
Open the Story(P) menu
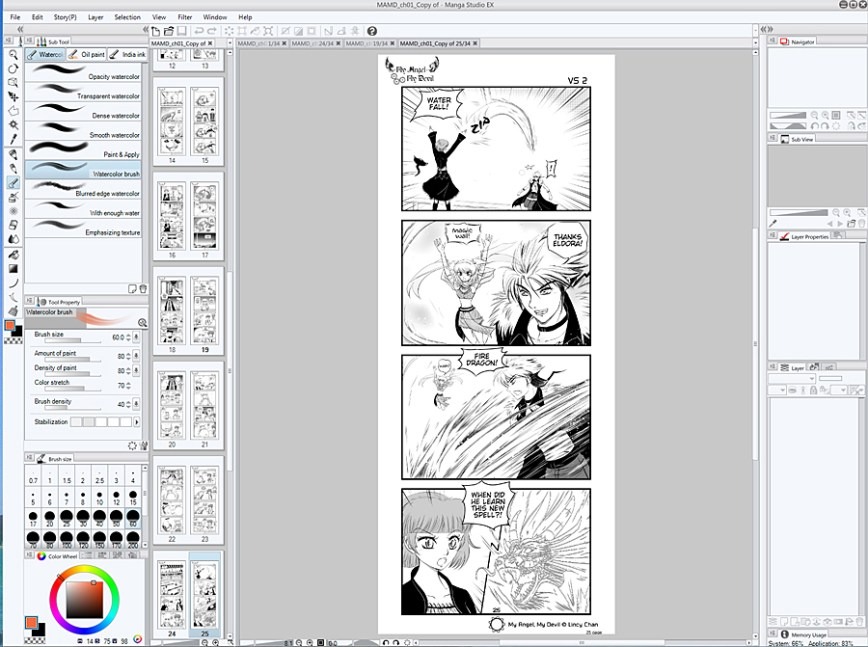[65, 17]
